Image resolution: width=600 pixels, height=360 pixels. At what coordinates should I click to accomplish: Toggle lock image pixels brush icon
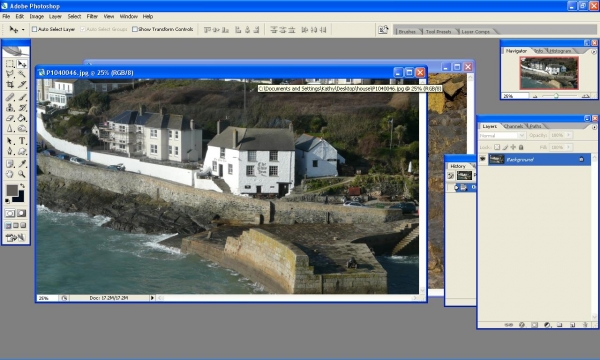coord(505,147)
